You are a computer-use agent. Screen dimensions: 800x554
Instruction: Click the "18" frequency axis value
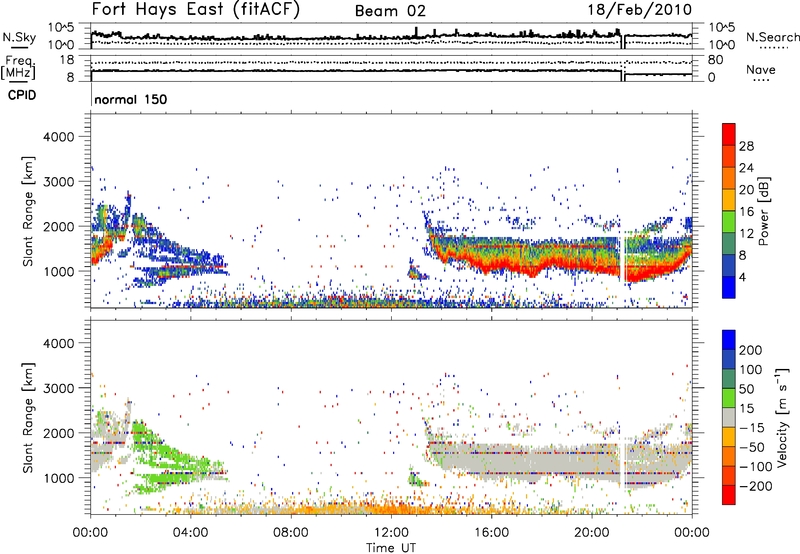(x=67, y=60)
